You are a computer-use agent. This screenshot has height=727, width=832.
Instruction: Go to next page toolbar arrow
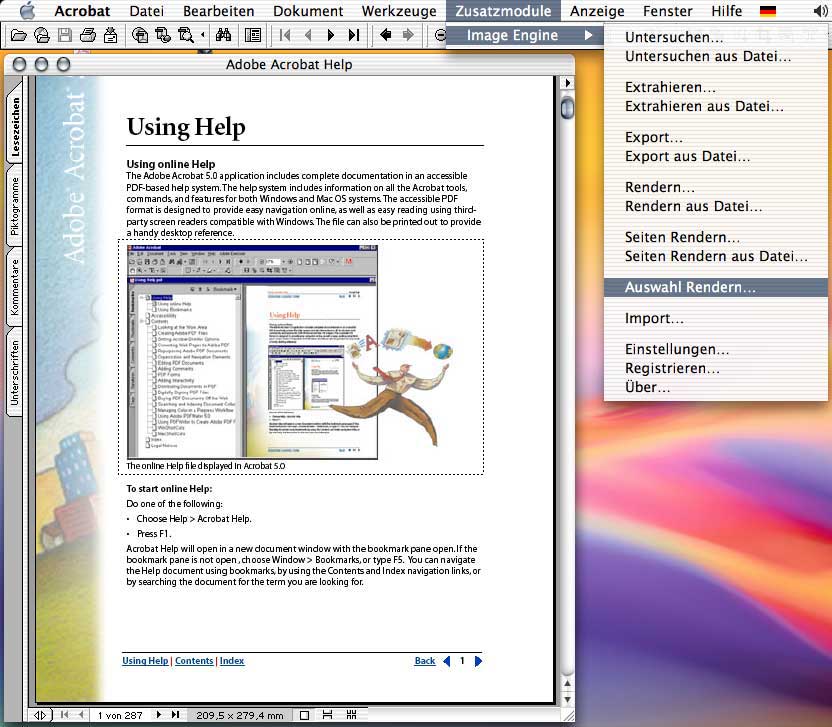[331, 35]
